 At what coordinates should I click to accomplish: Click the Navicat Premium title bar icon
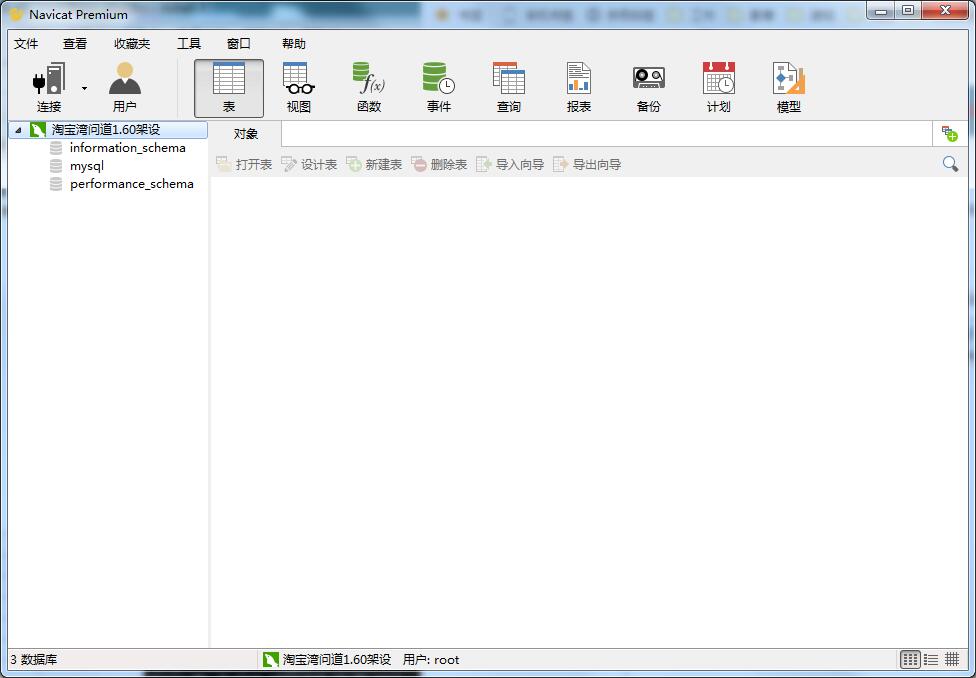tap(17, 14)
